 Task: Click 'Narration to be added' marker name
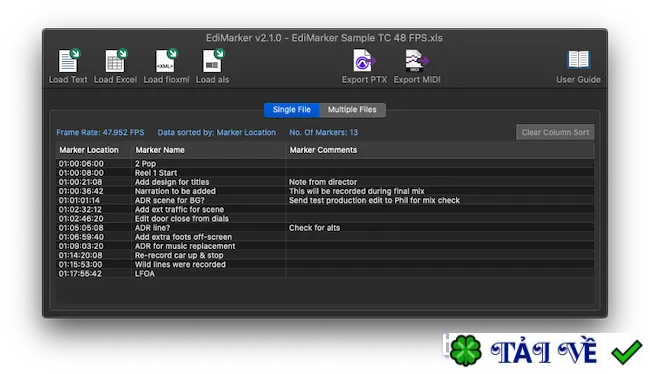(x=175, y=191)
